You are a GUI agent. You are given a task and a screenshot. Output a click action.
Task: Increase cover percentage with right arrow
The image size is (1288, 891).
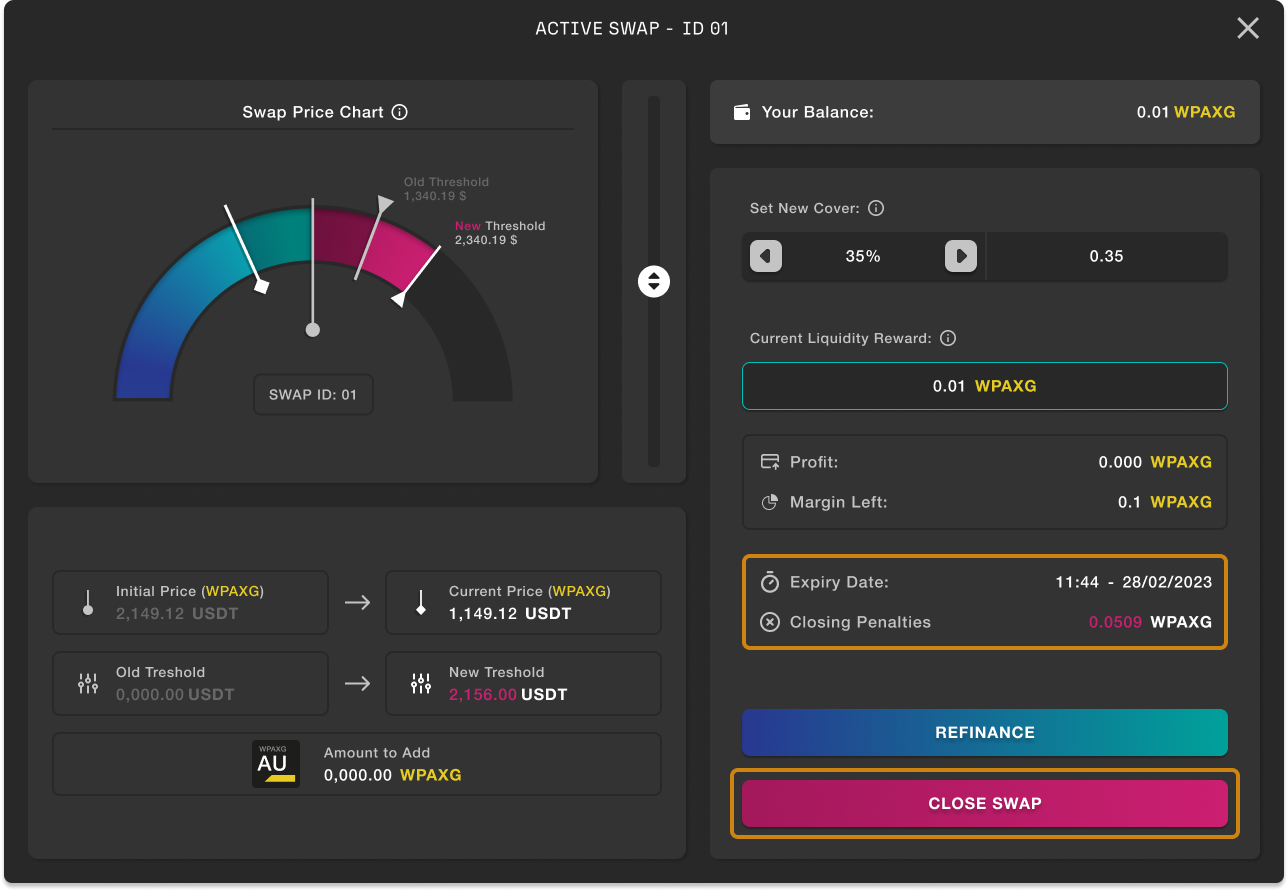coord(960,256)
